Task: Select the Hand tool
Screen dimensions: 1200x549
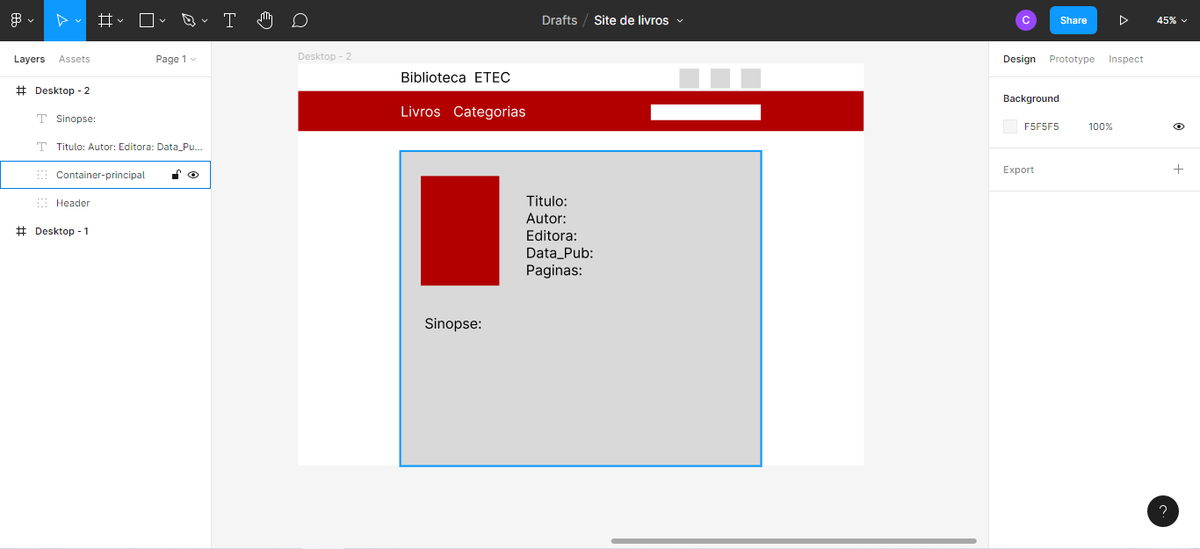Action: point(264,20)
